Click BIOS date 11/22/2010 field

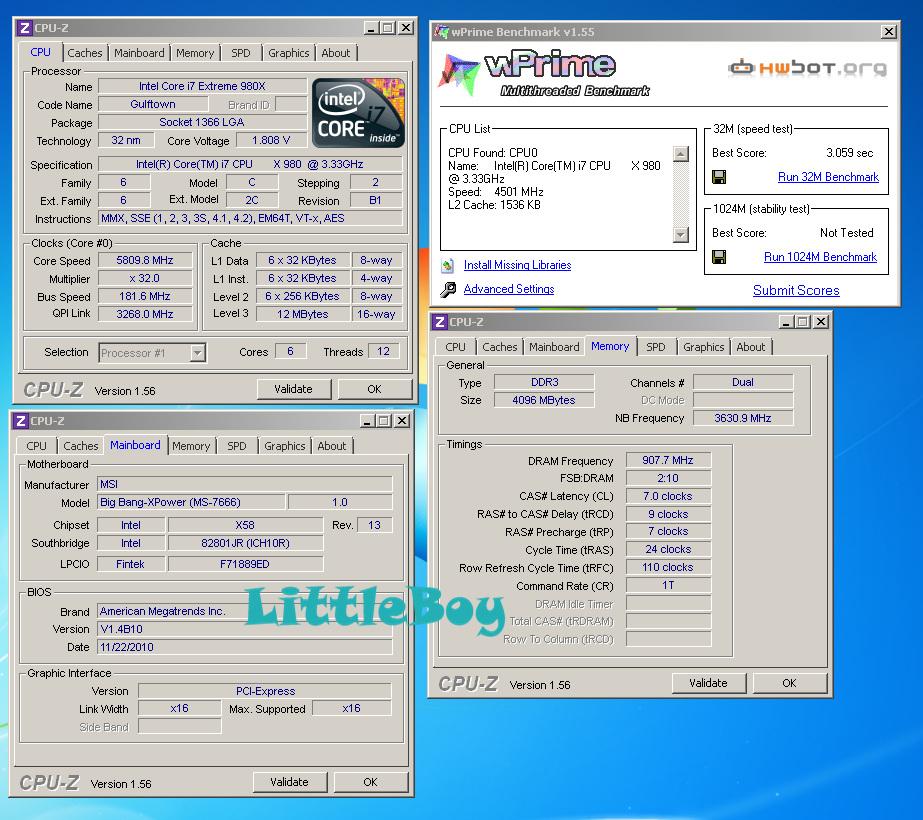(x=245, y=648)
